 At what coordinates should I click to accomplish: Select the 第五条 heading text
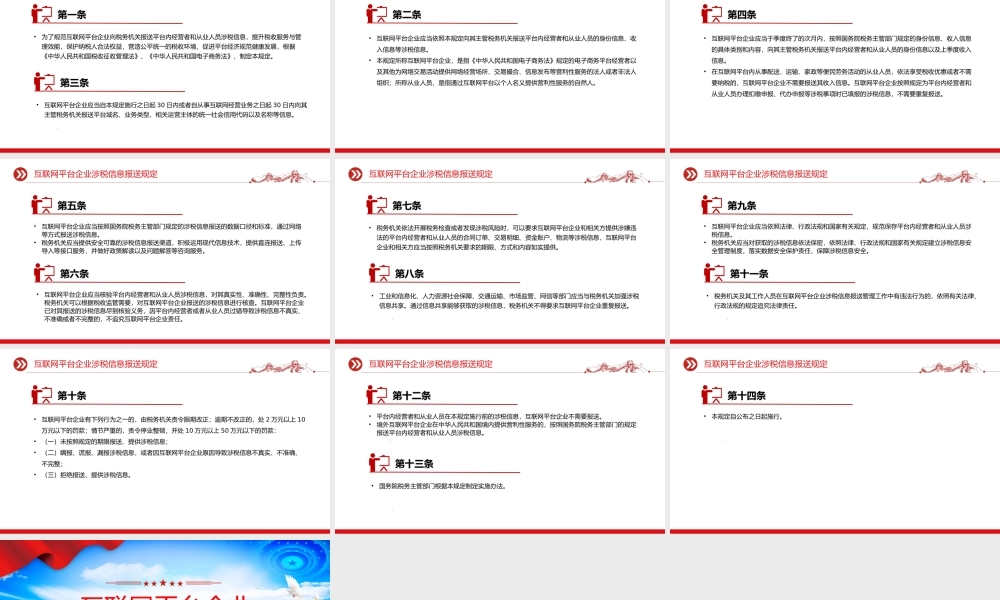click(73, 205)
